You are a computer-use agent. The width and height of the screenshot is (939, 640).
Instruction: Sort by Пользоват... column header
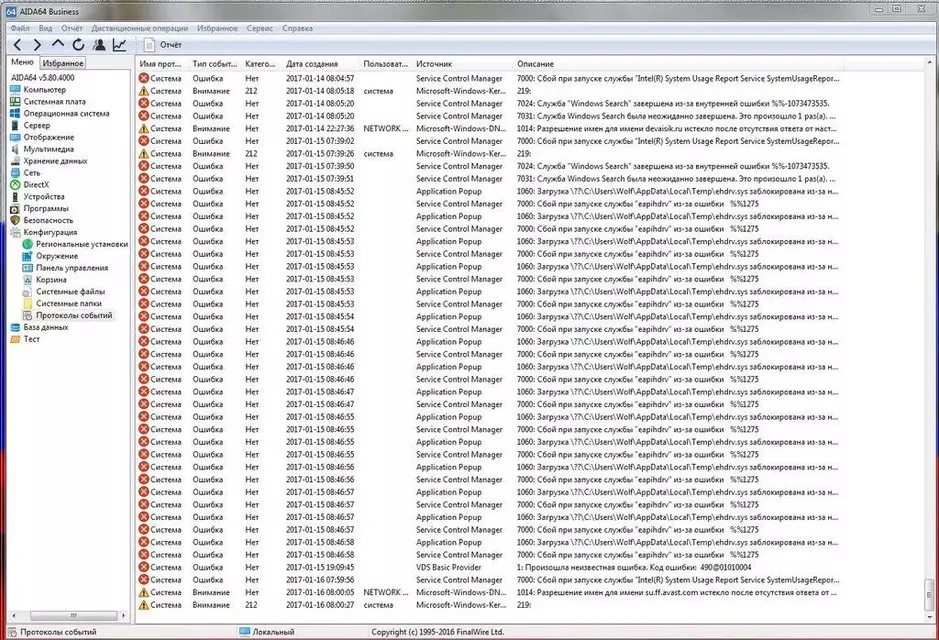386,64
